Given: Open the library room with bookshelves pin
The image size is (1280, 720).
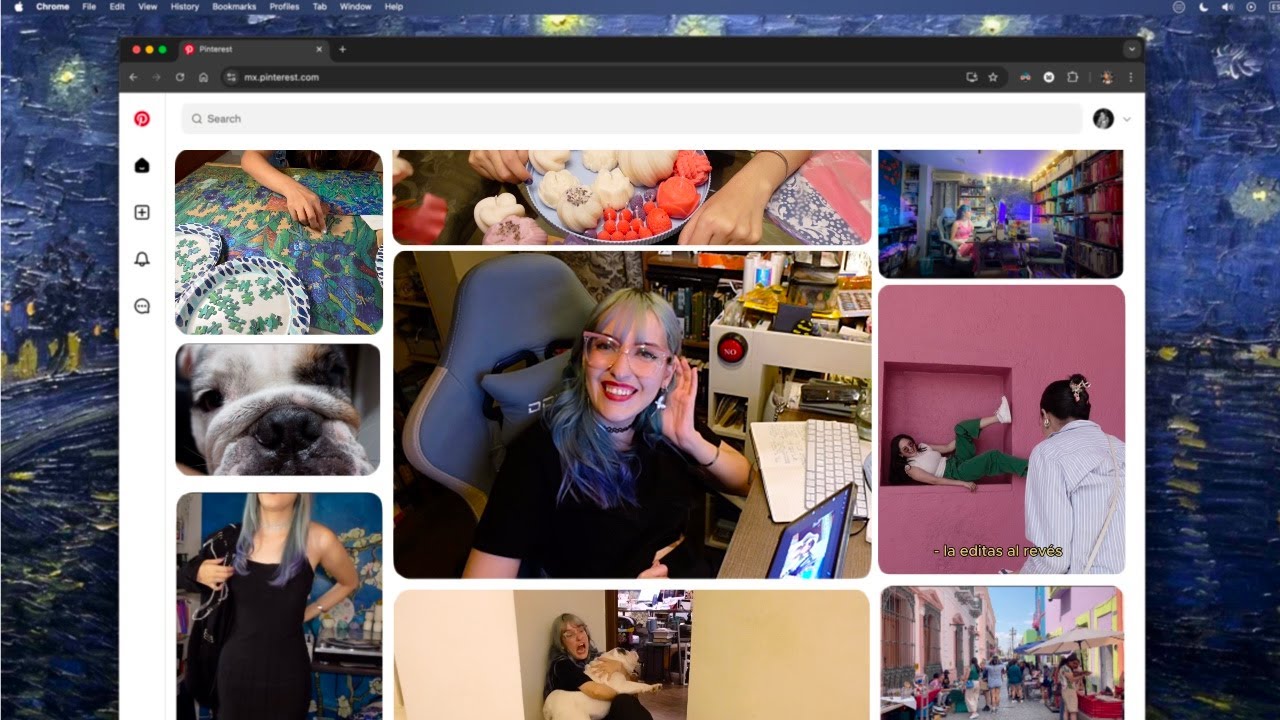Looking at the screenshot, I should pyautogui.click(x=1000, y=214).
